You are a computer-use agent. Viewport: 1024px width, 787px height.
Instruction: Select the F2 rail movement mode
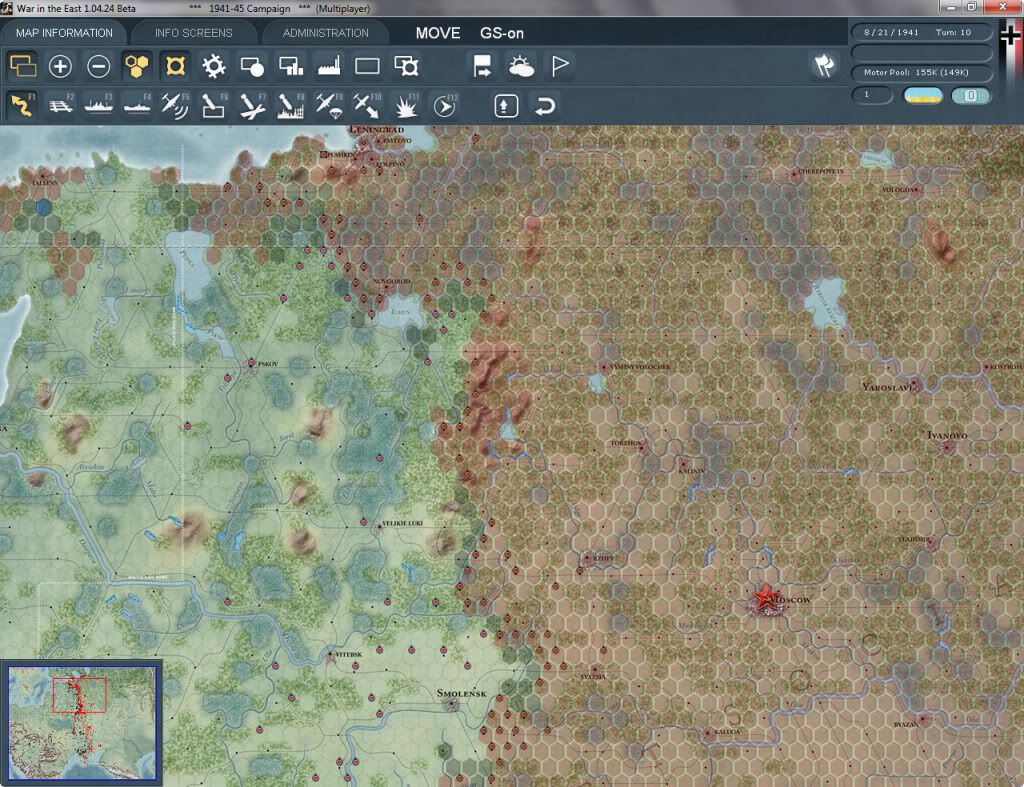coord(61,105)
